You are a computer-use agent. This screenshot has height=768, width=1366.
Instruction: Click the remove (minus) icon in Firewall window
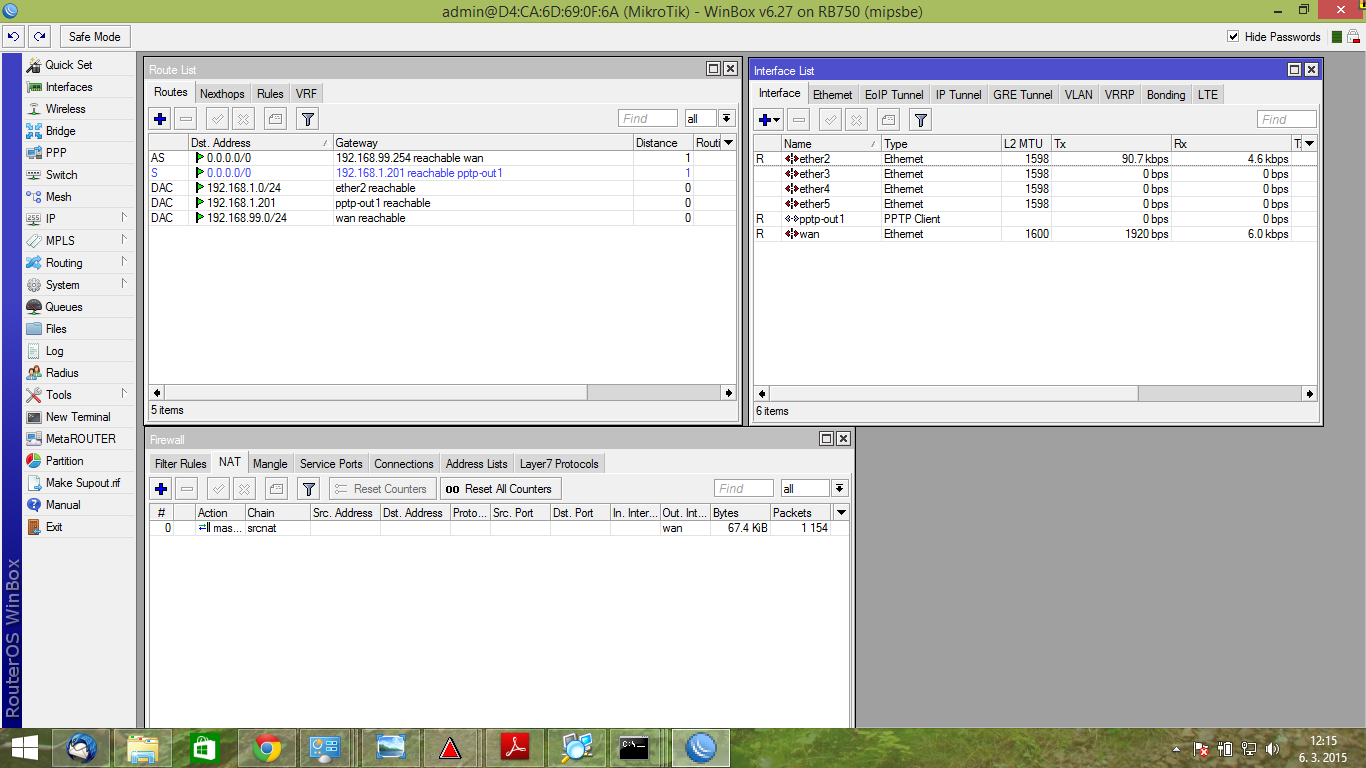(x=186, y=489)
